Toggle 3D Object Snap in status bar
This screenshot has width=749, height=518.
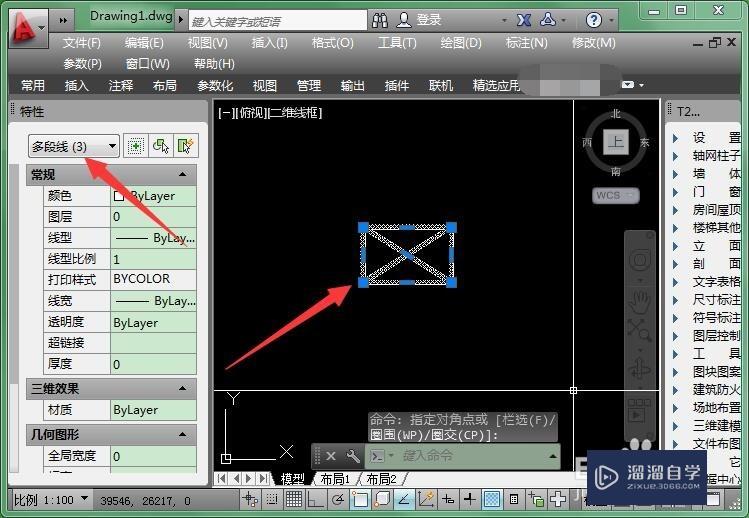coord(382,500)
